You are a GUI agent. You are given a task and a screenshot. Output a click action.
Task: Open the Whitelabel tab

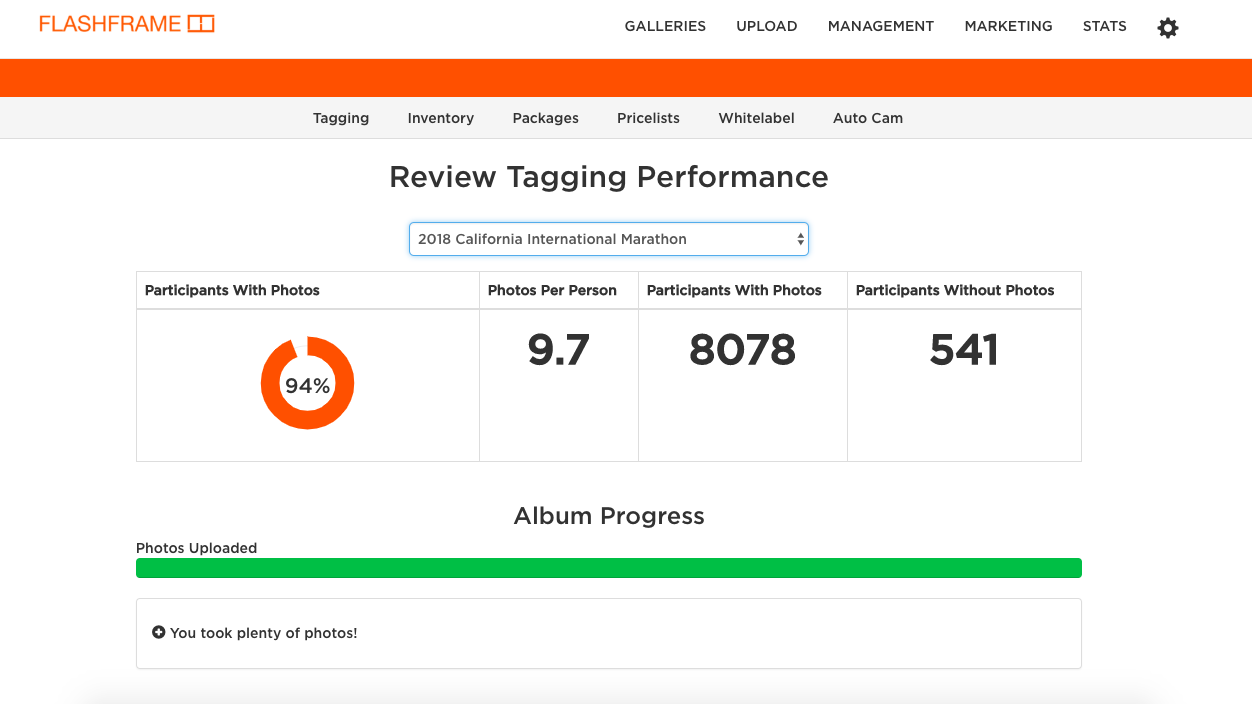point(756,118)
